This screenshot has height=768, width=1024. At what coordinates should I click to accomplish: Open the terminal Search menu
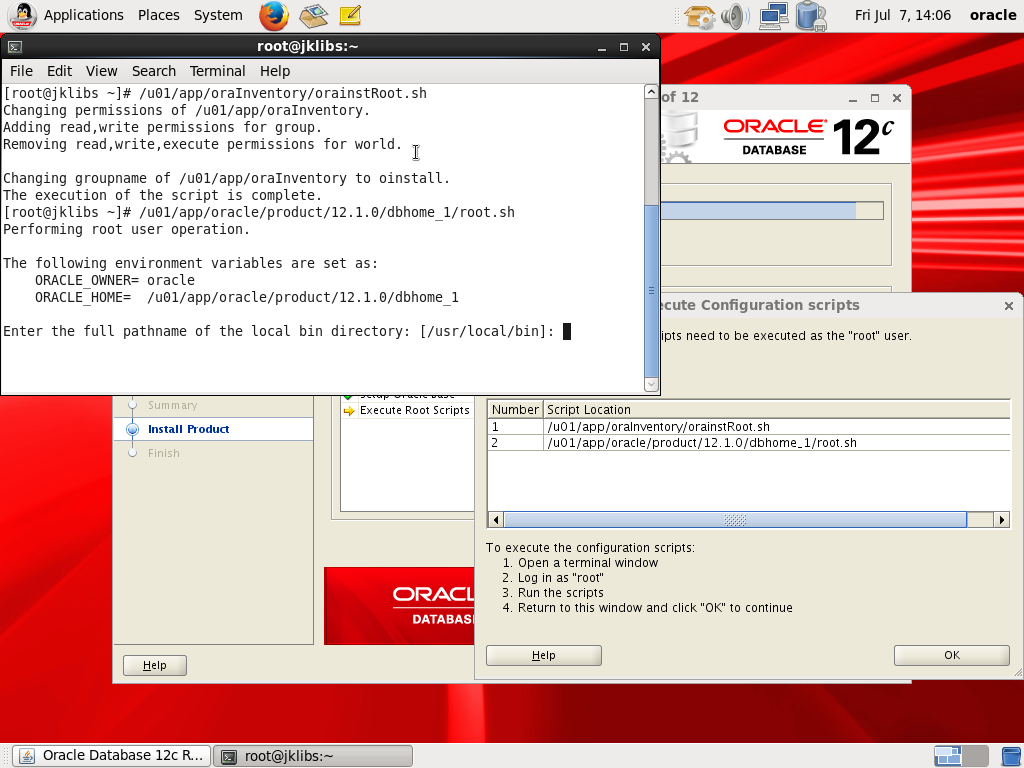(154, 71)
